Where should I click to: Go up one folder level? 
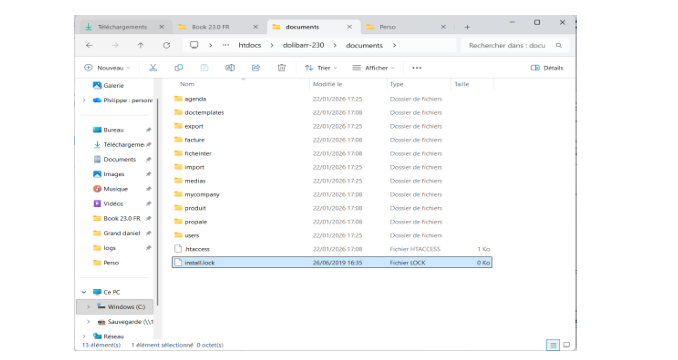click(141, 45)
